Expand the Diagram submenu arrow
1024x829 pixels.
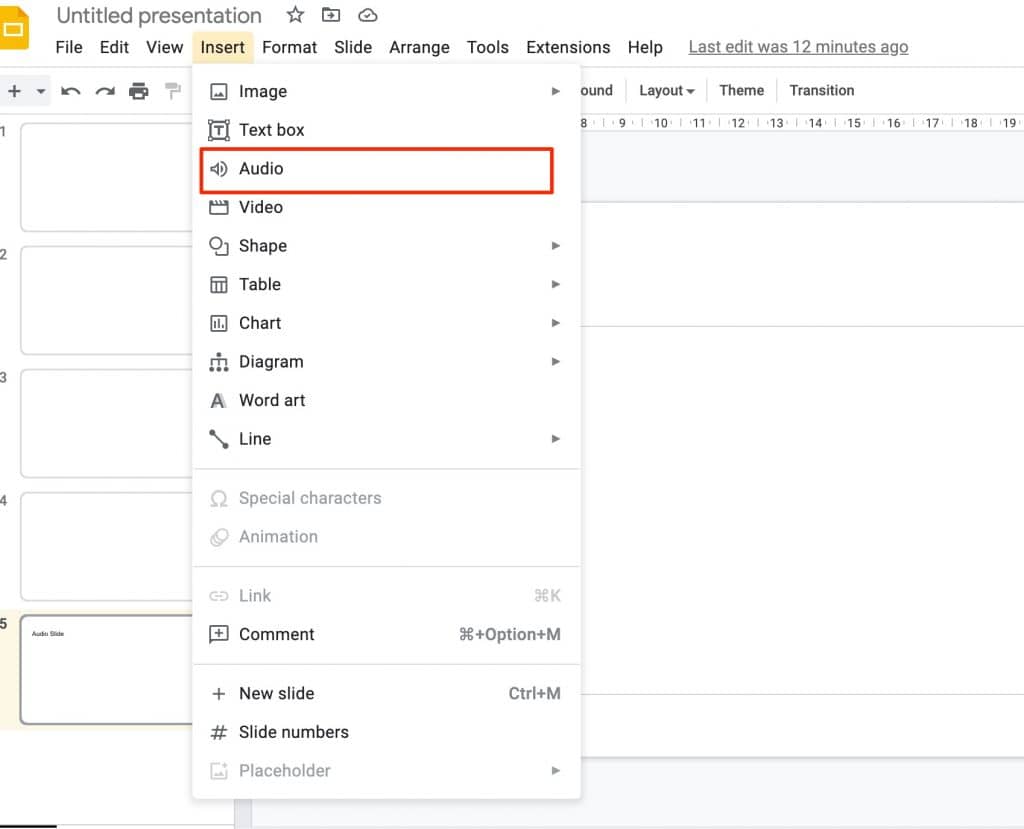point(556,361)
